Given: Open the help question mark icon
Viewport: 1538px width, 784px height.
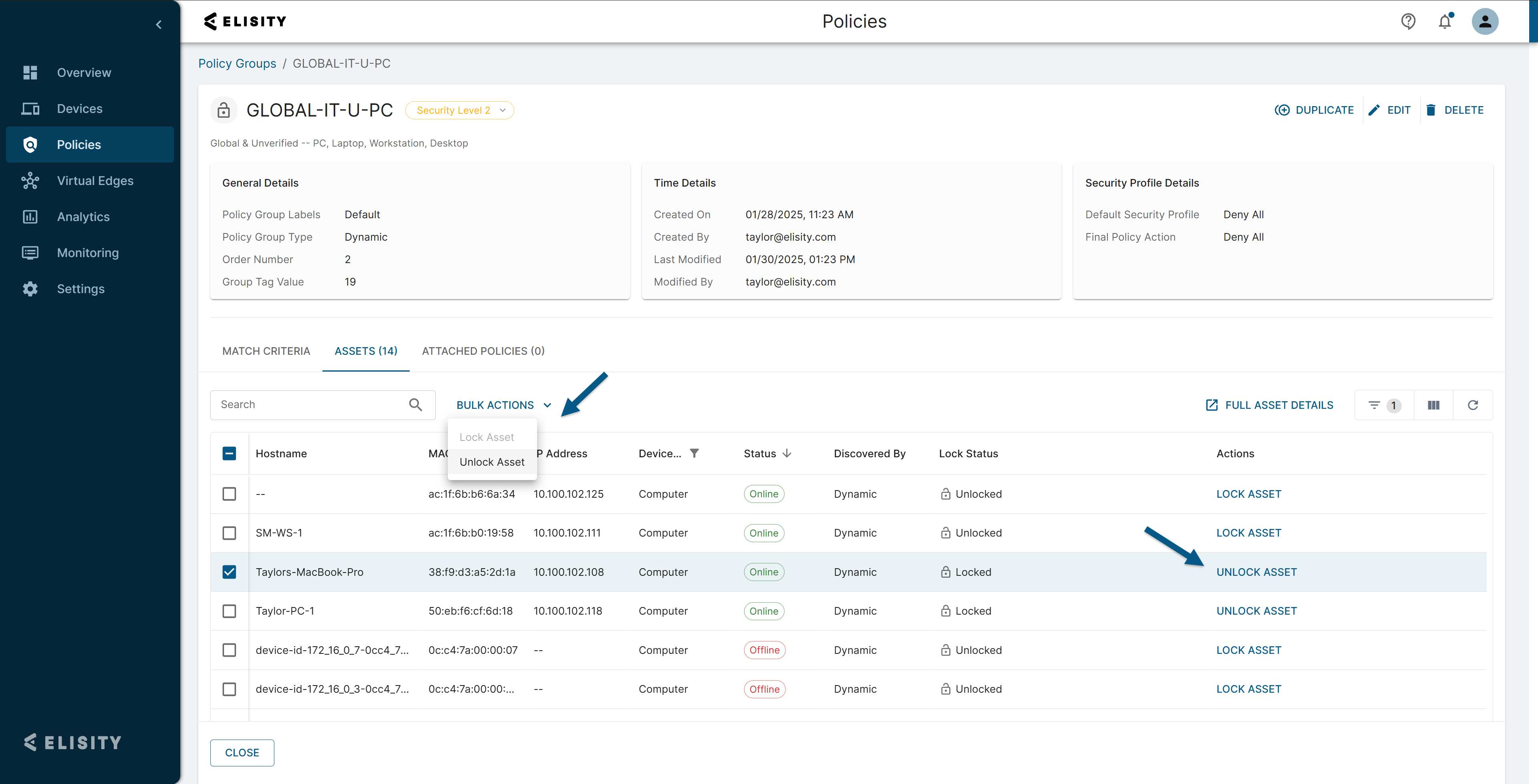Looking at the screenshot, I should click(x=1408, y=22).
